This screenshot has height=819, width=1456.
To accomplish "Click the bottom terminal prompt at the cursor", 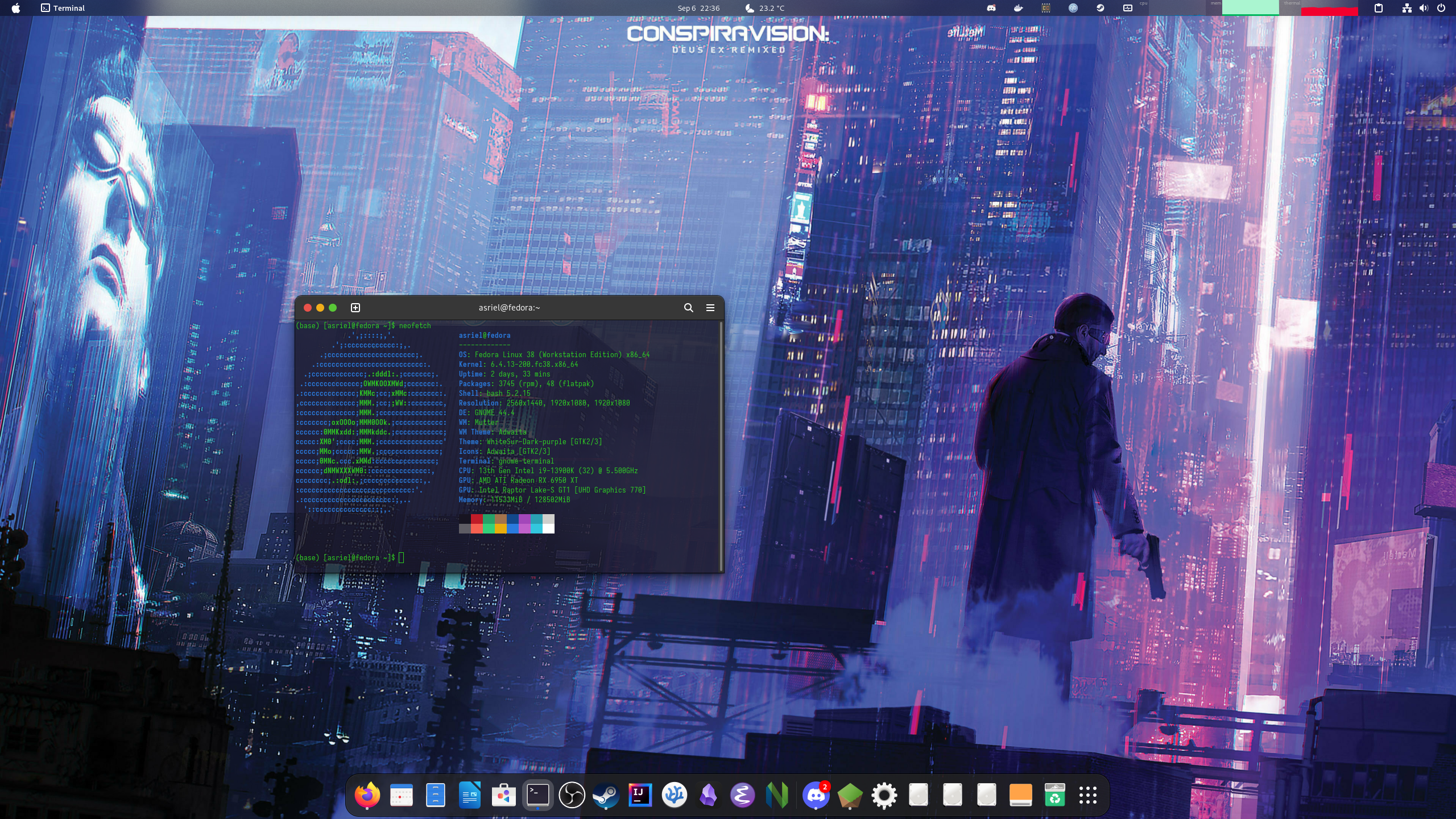I will 349,558.
